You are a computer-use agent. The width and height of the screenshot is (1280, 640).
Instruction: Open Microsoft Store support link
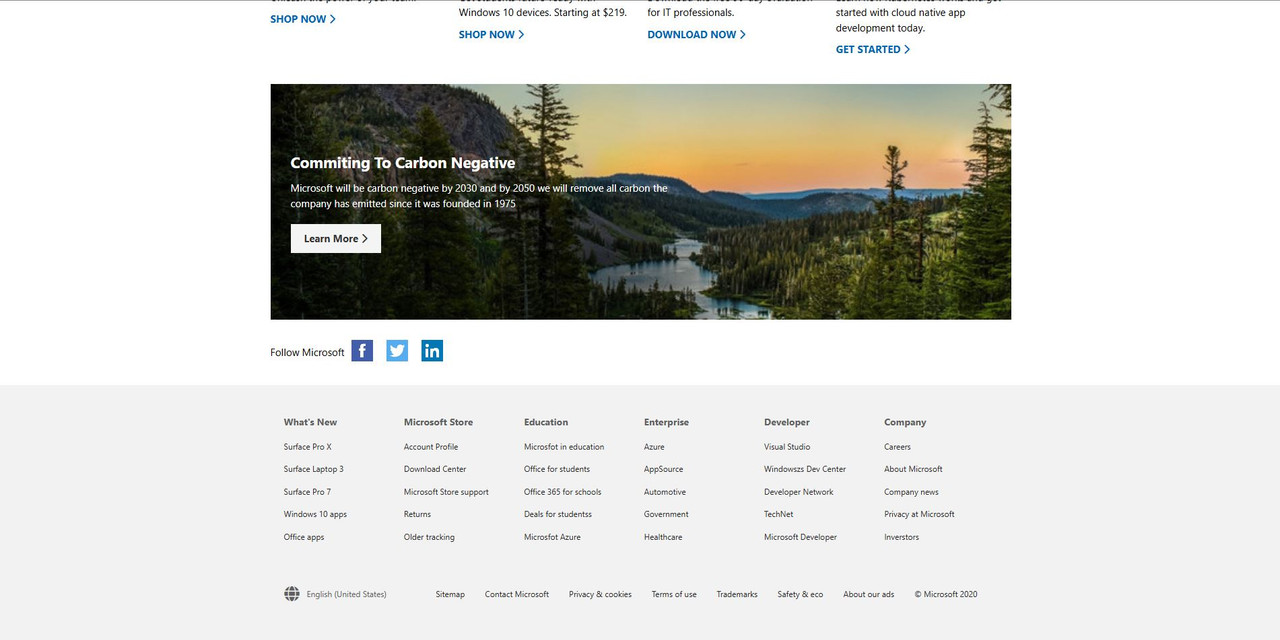pyautogui.click(x=446, y=492)
